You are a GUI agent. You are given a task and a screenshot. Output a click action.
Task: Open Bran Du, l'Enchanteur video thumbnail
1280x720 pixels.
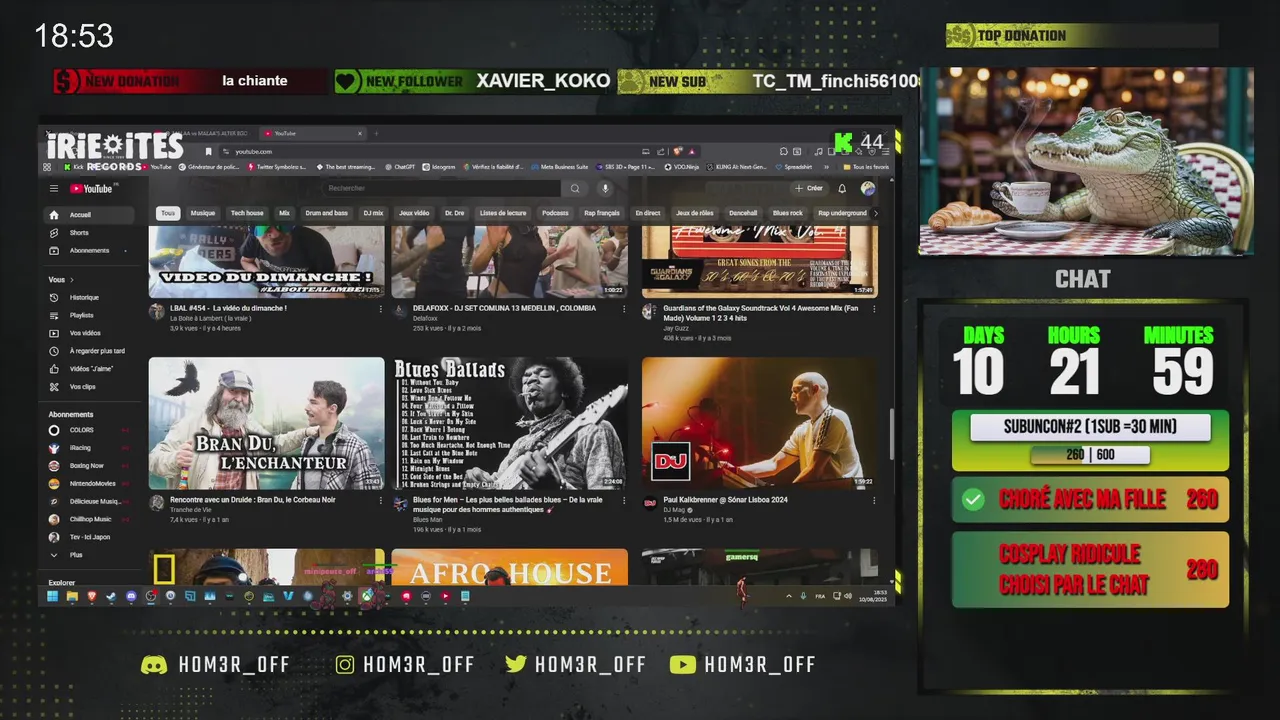coord(267,423)
